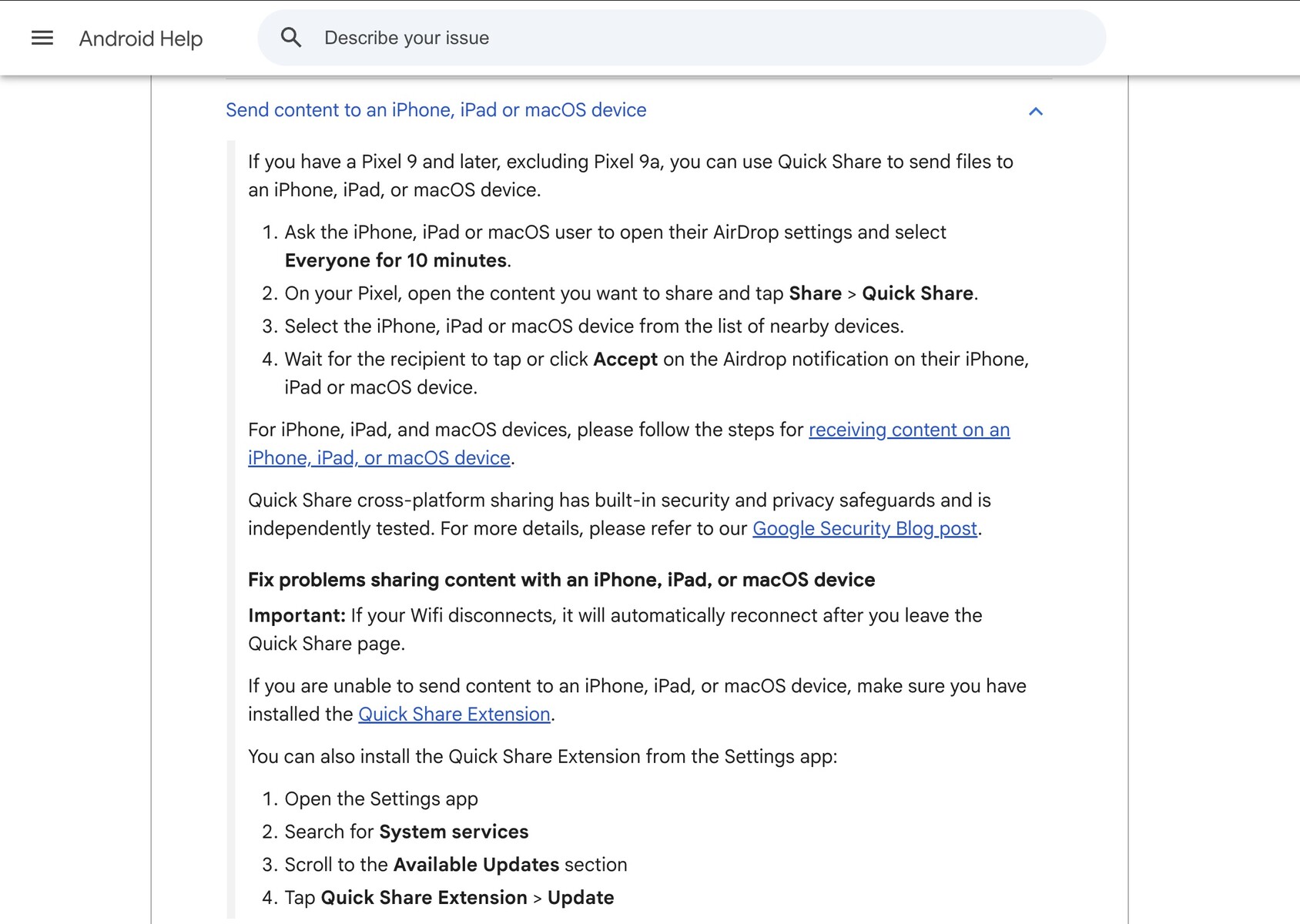Open the 'receiving content on an iPhone' link
1300x924 pixels.
click(x=909, y=430)
